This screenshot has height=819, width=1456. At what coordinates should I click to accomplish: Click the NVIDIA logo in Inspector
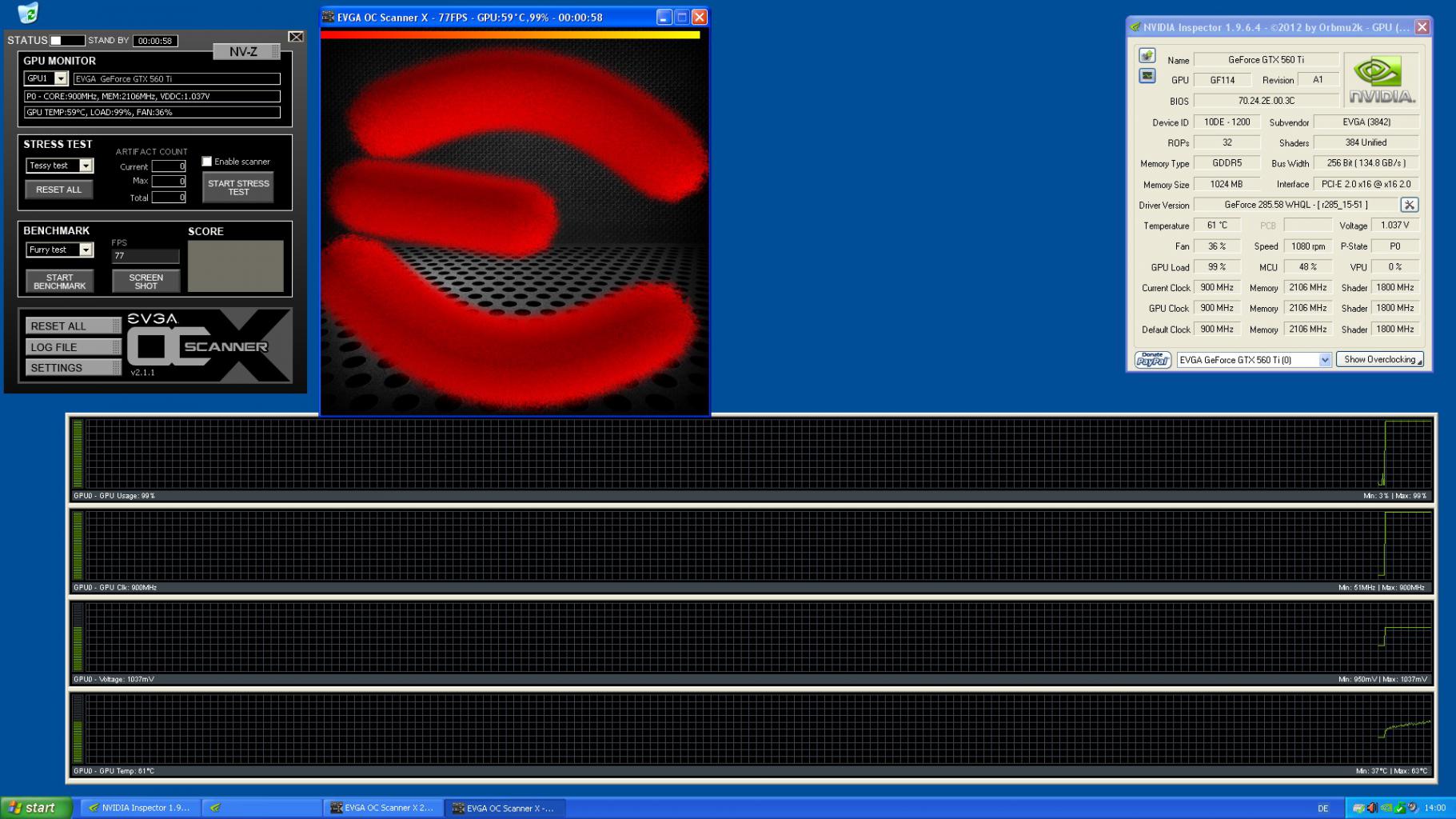pos(1382,81)
